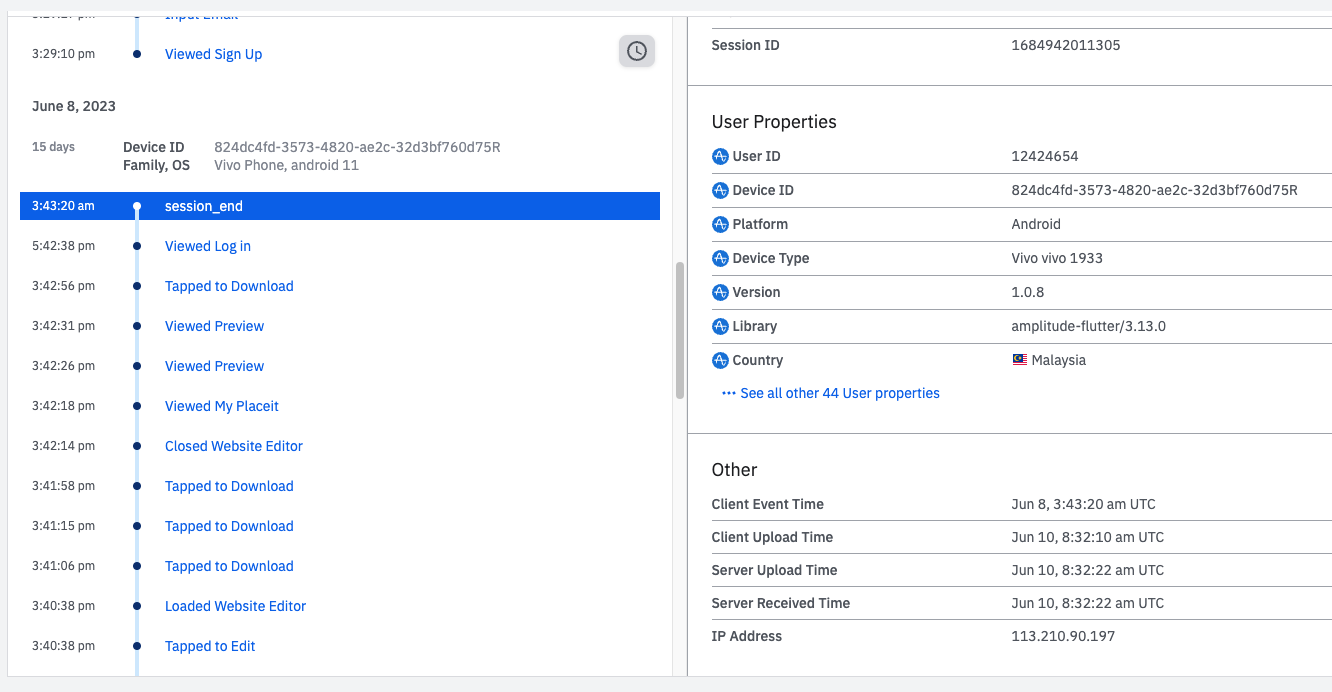Click the Amplitude icon next to Device Type
Image resolution: width=1332 pixels, height=692 pixels.
[720, 258]
